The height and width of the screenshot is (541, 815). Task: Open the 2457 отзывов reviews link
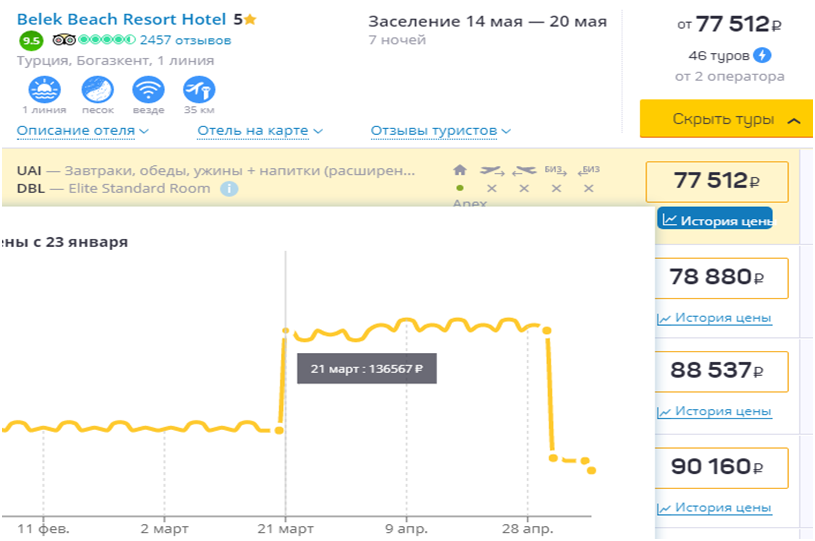[185, 40]
